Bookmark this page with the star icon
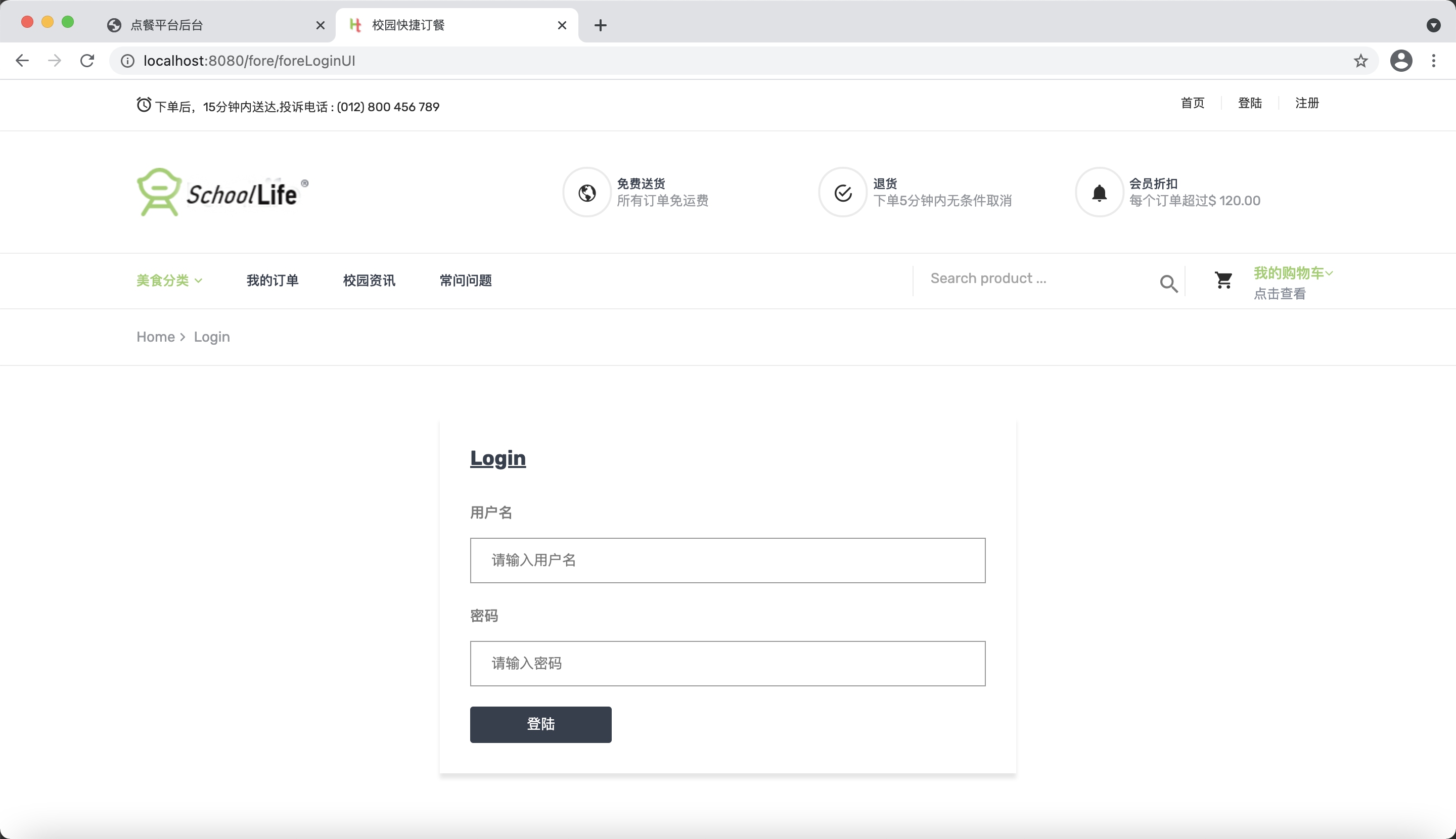The width and height of the screenshot is (1456, 839). pos(1360,61)
